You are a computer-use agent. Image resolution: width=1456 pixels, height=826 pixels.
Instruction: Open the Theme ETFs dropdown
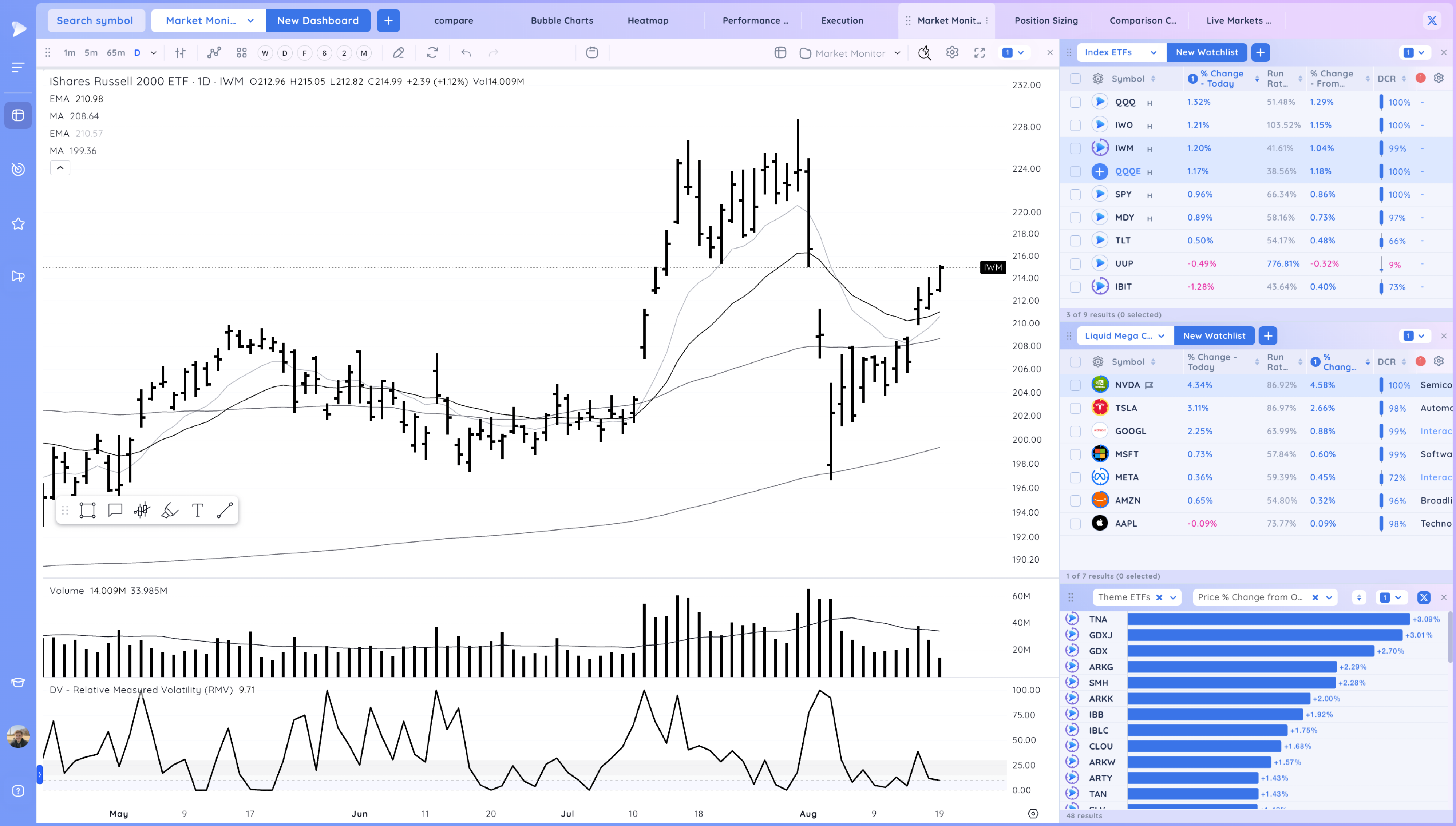tap(1172, 597)
